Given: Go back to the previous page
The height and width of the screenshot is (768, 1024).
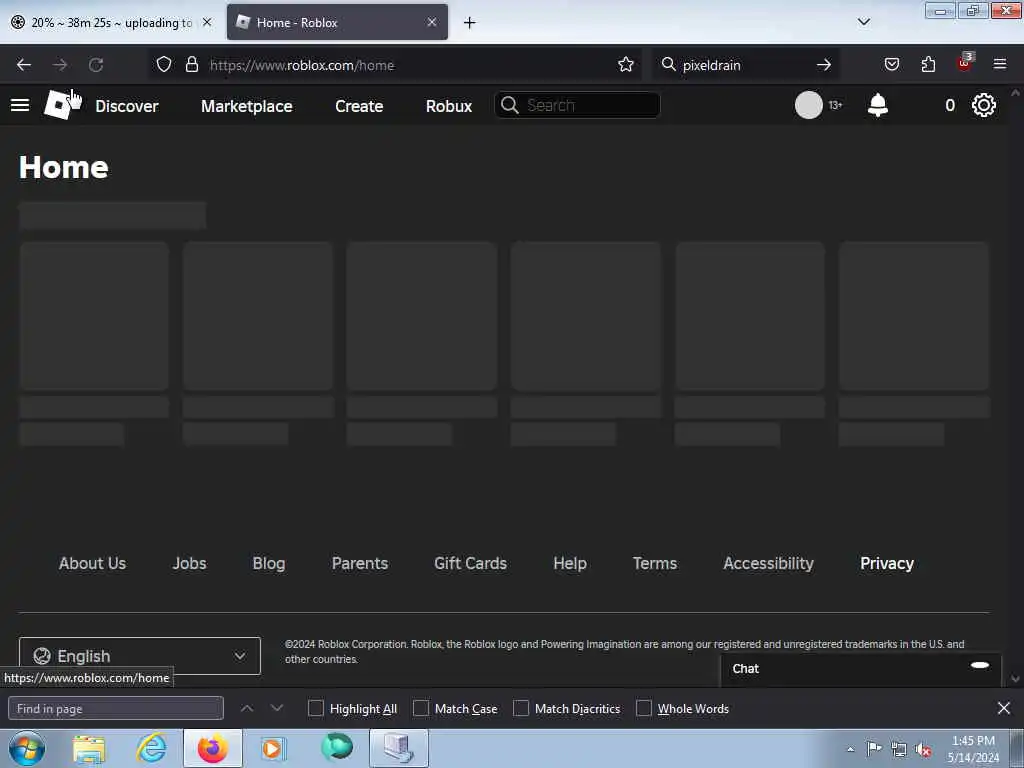Looking at the screenshot, I should point(24,65).
